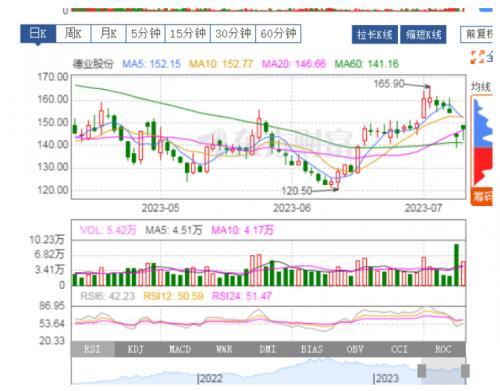Click the right range slider handle
This screenshot has height=391, width=500.
[465, 371]
